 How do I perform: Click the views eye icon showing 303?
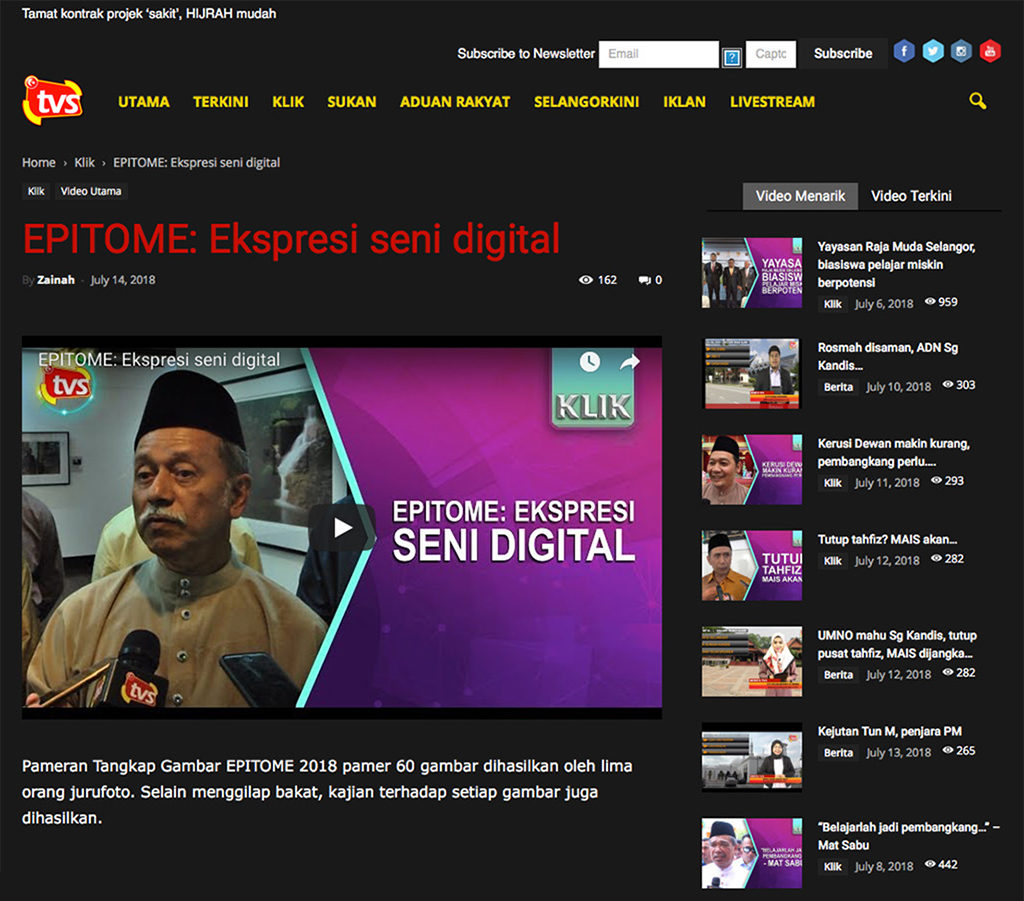tap(948, 385)
